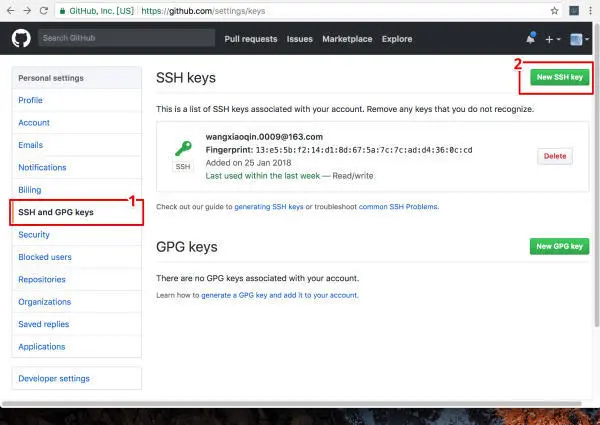The image size is (600, 425).
Task: Bookmark page with star icon
Action: point(554,11)
